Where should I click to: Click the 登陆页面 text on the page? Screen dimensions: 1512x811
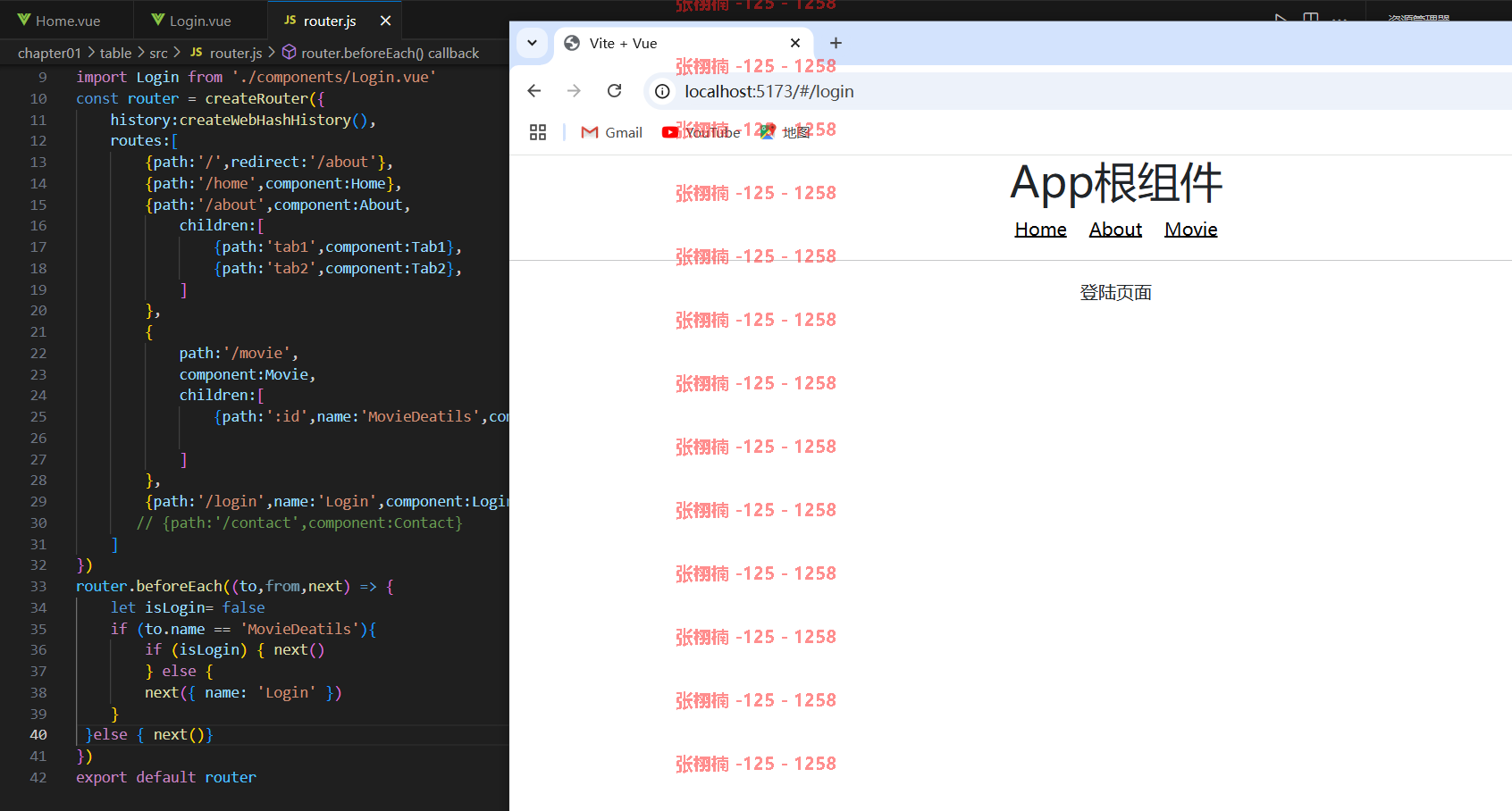[1115, 293]
